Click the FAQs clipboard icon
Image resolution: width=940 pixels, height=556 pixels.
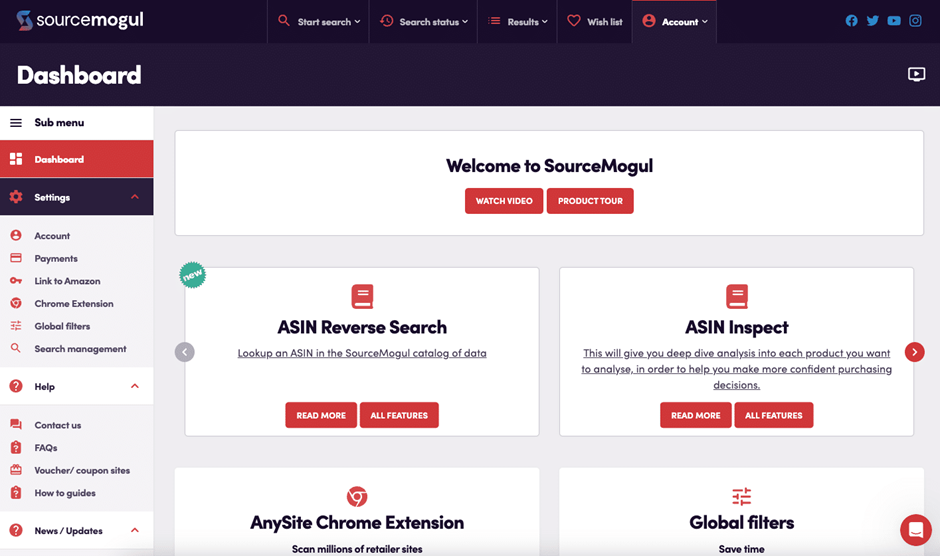click(16, 447)
